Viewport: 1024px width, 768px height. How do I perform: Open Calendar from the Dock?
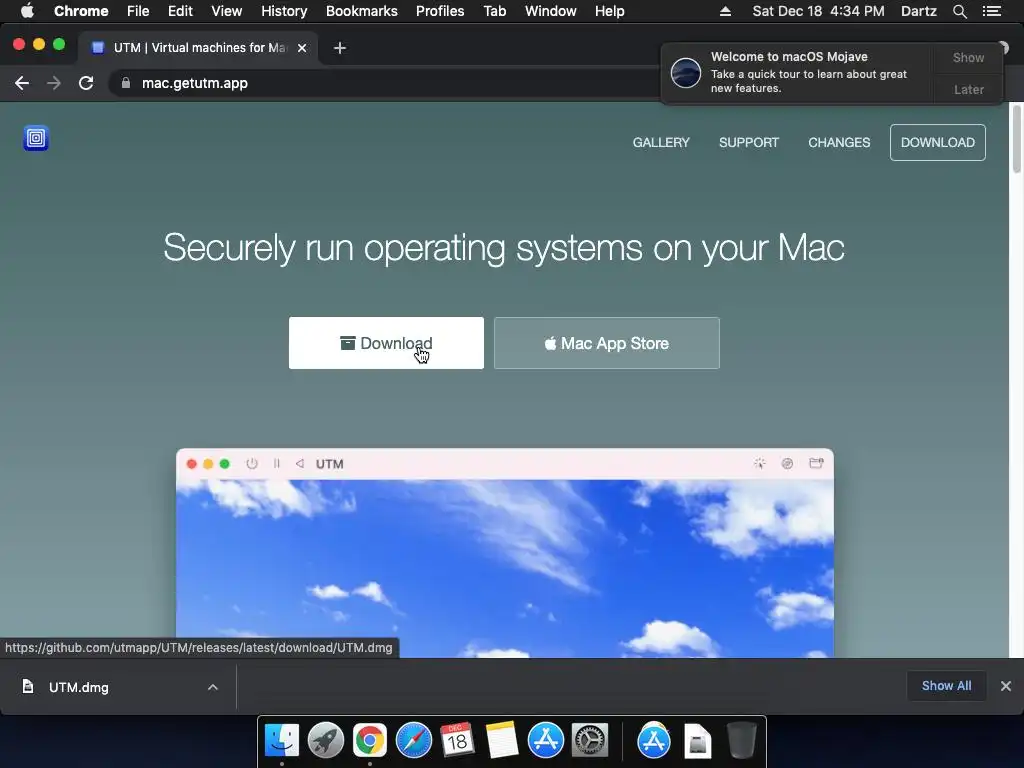[457, 740]
